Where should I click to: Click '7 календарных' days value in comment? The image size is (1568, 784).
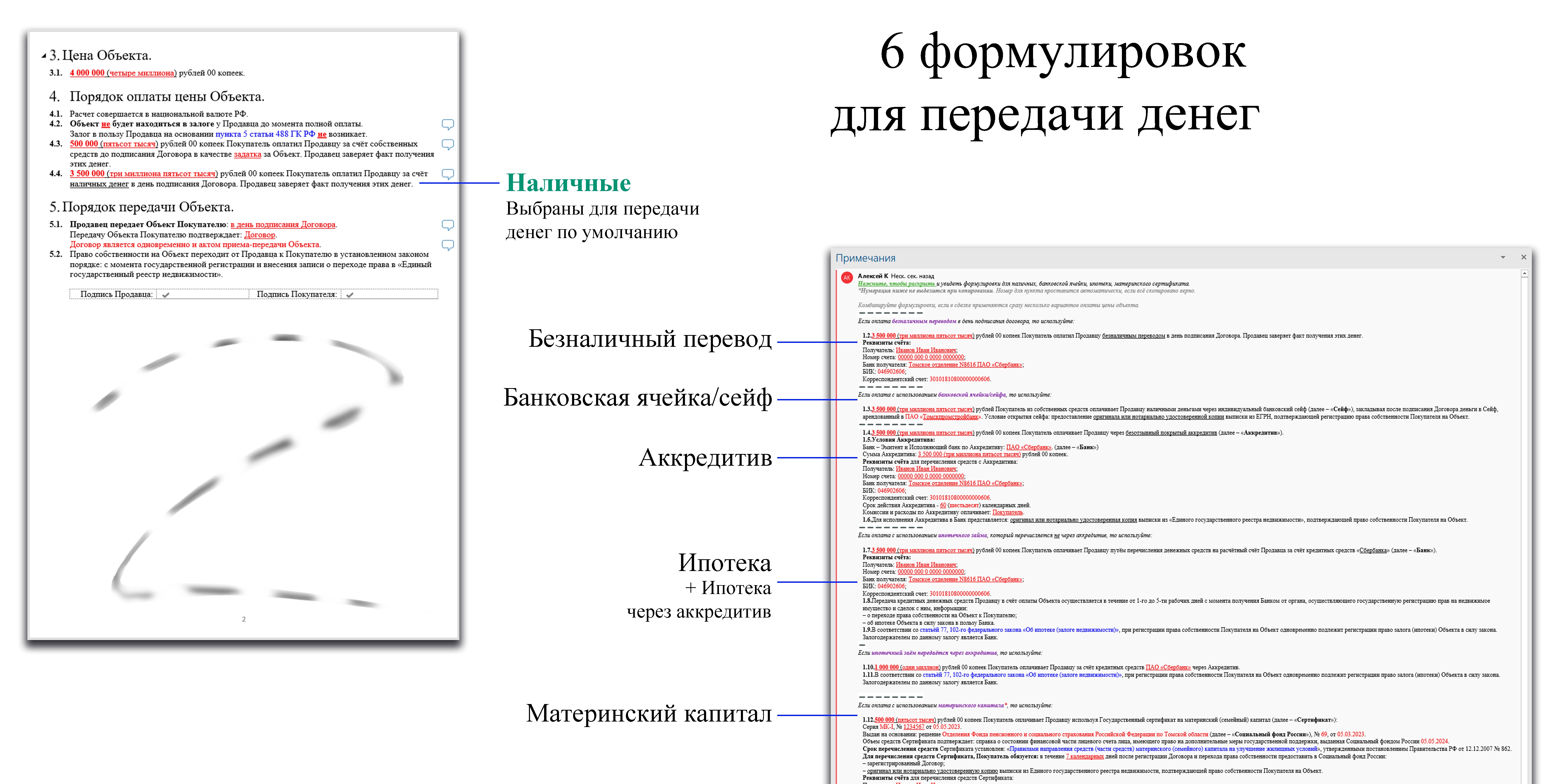(x=1085, y=757)
